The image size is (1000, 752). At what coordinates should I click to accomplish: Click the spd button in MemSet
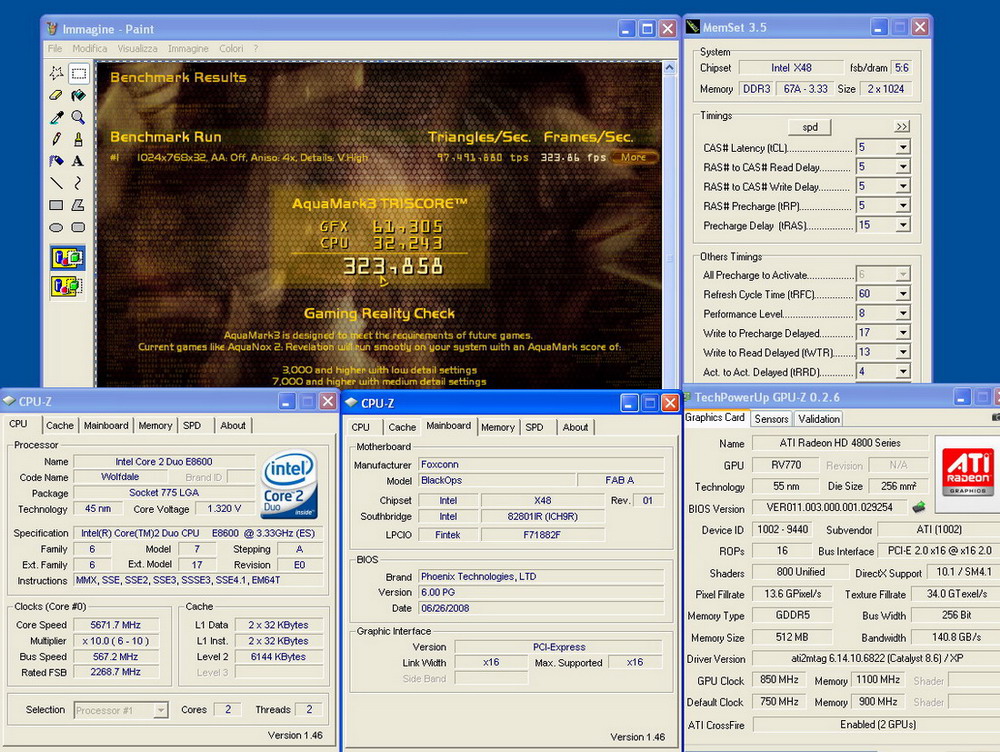pyautogui.click(x=810, y=127)
